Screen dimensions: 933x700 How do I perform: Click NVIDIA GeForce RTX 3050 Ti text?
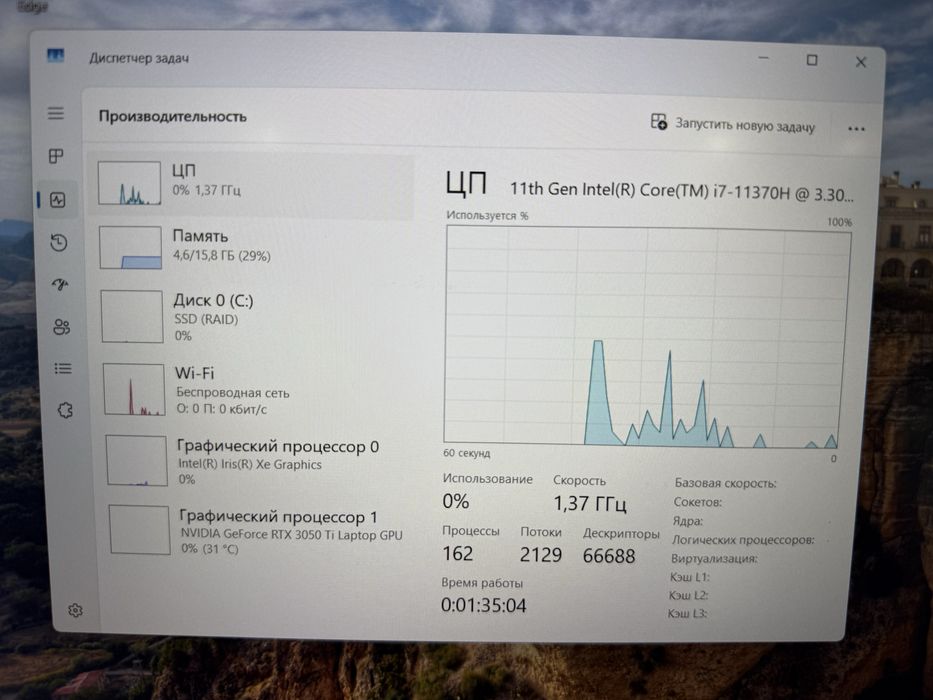[292, 534]
